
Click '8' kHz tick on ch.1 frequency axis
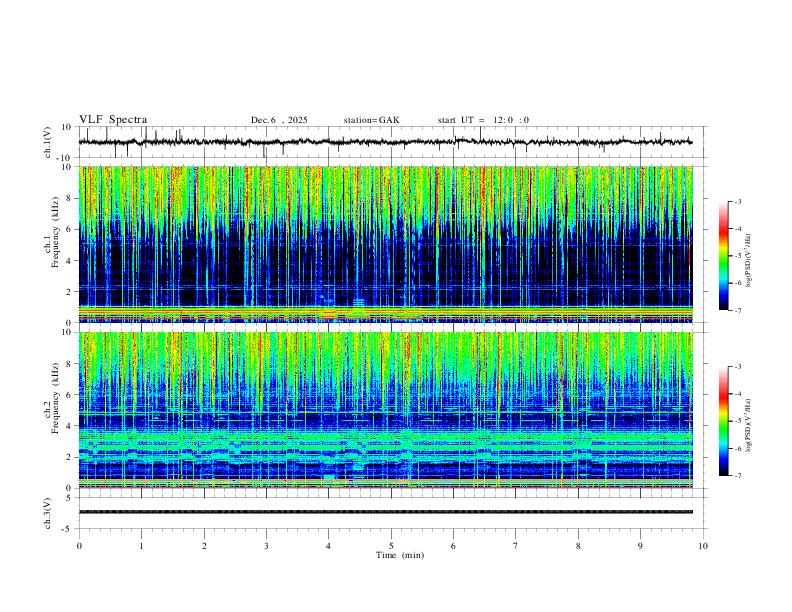coord(70,198)
